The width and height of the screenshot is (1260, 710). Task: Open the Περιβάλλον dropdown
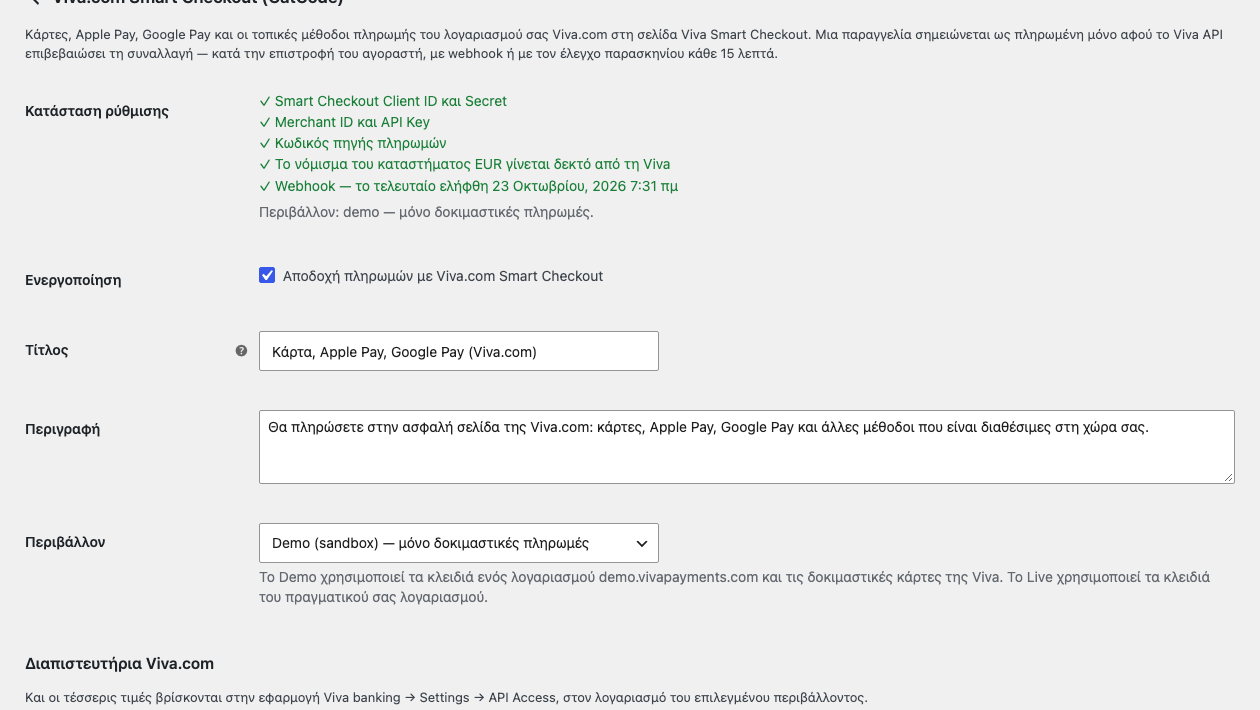(459, 543)
